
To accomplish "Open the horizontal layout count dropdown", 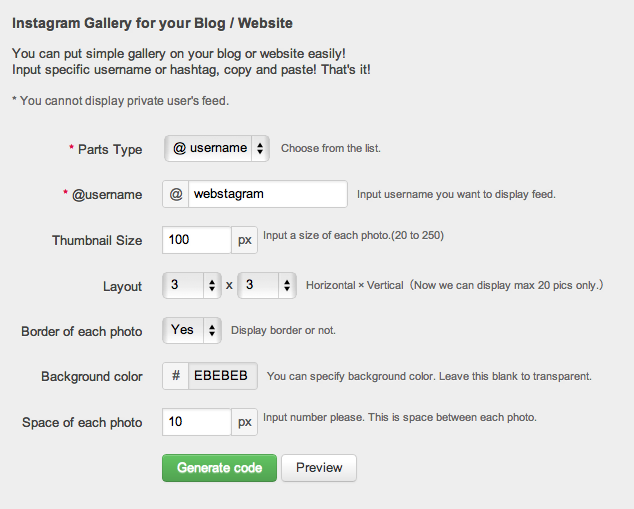I will [192, 285].
